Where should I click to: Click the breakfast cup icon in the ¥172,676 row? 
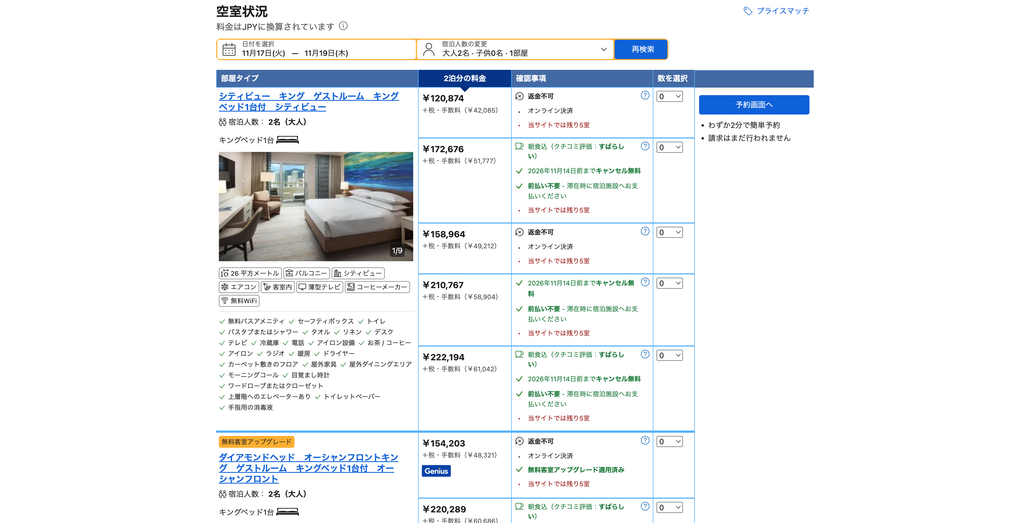(x=519, y=147)
